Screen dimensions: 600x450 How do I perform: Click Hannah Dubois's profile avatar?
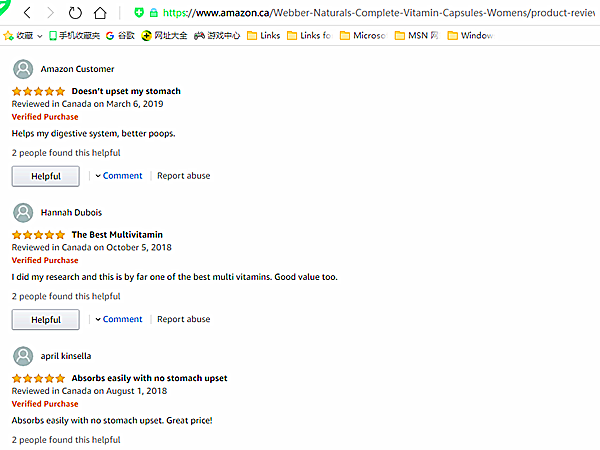click(23, 212)
